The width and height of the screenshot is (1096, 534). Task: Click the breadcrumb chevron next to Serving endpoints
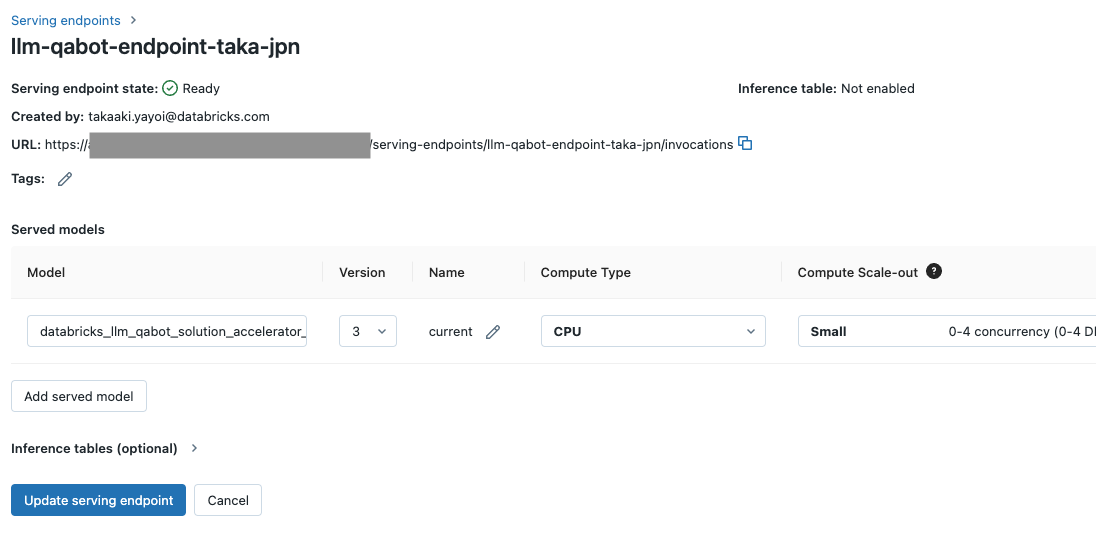[134, 20]
